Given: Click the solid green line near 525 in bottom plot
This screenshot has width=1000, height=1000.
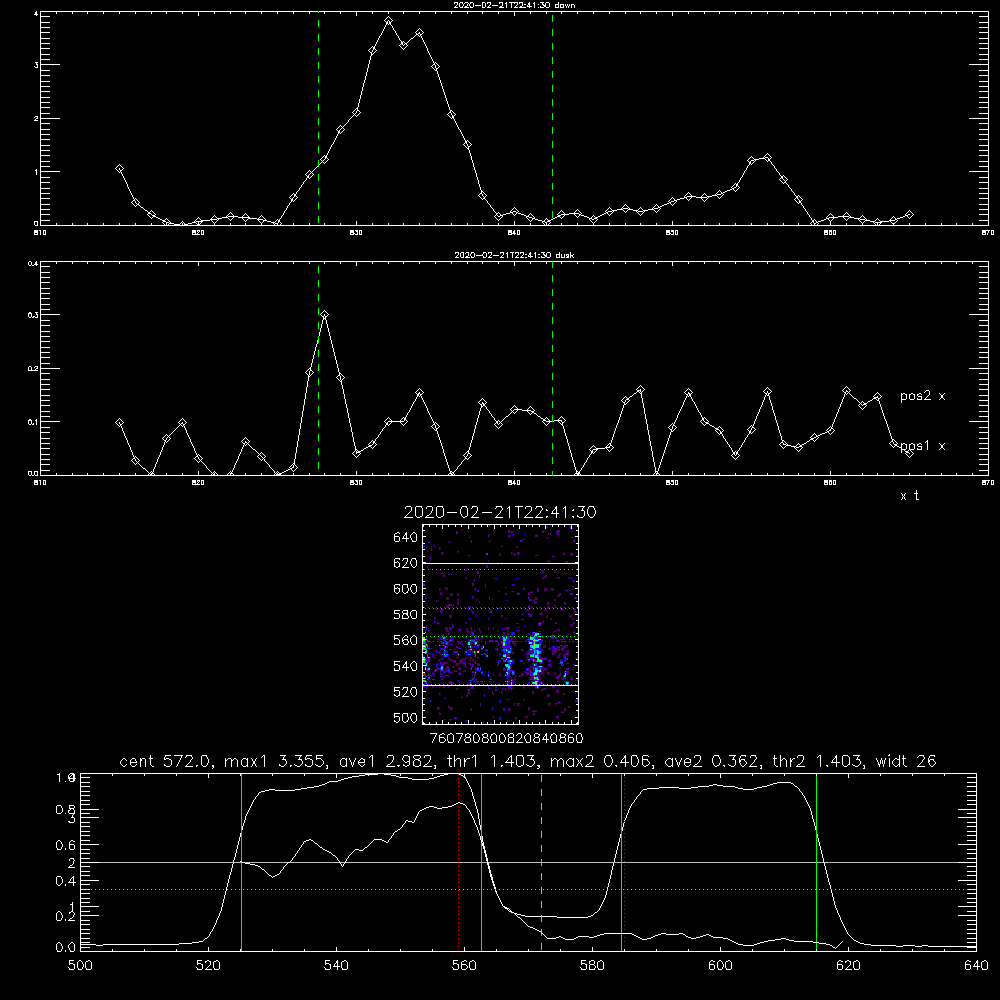Looking at the screenshot, I should (x=241, y=862).
